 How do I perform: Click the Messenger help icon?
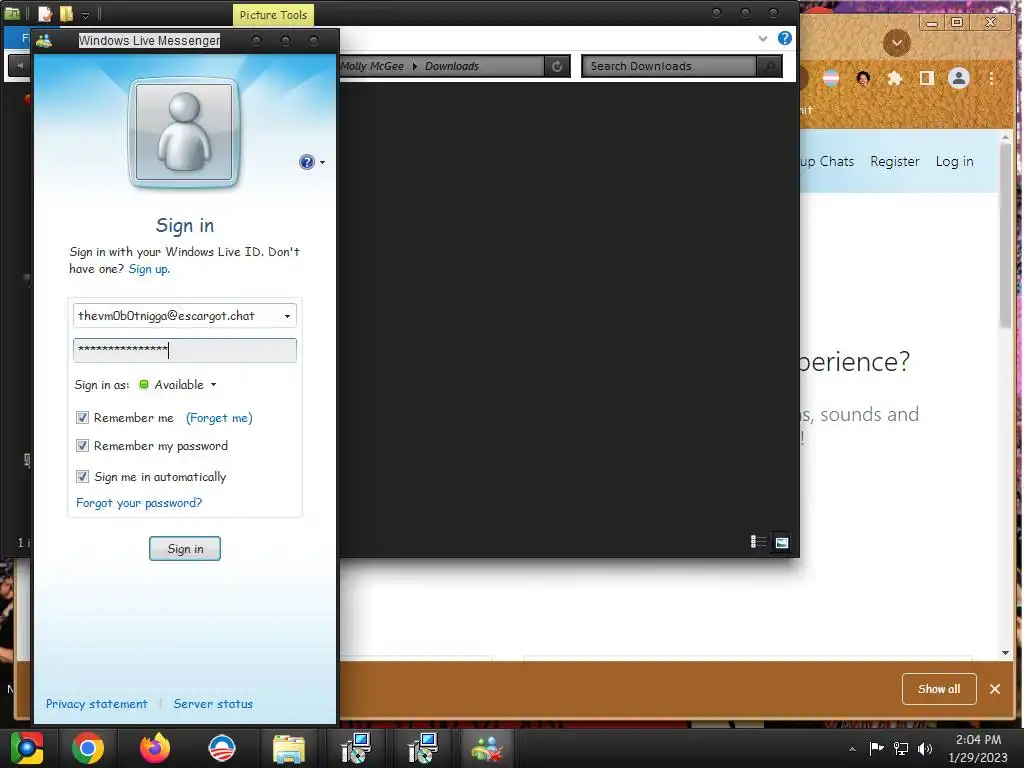pos(306,162)
